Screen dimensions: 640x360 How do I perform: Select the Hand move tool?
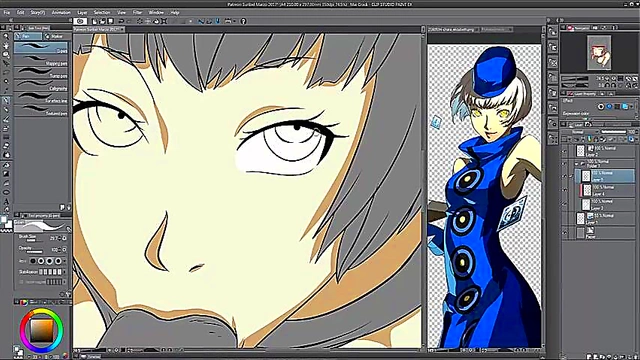pos(6,45)
